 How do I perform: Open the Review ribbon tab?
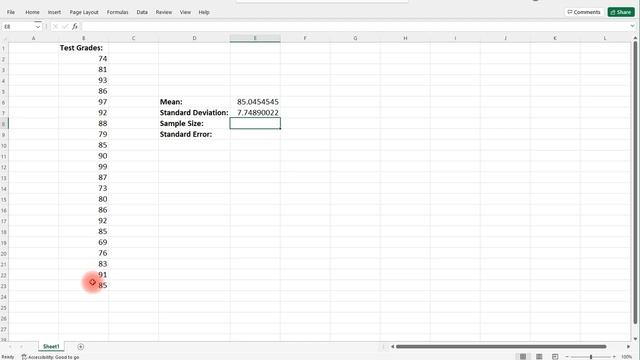click(x=164, y=12)
